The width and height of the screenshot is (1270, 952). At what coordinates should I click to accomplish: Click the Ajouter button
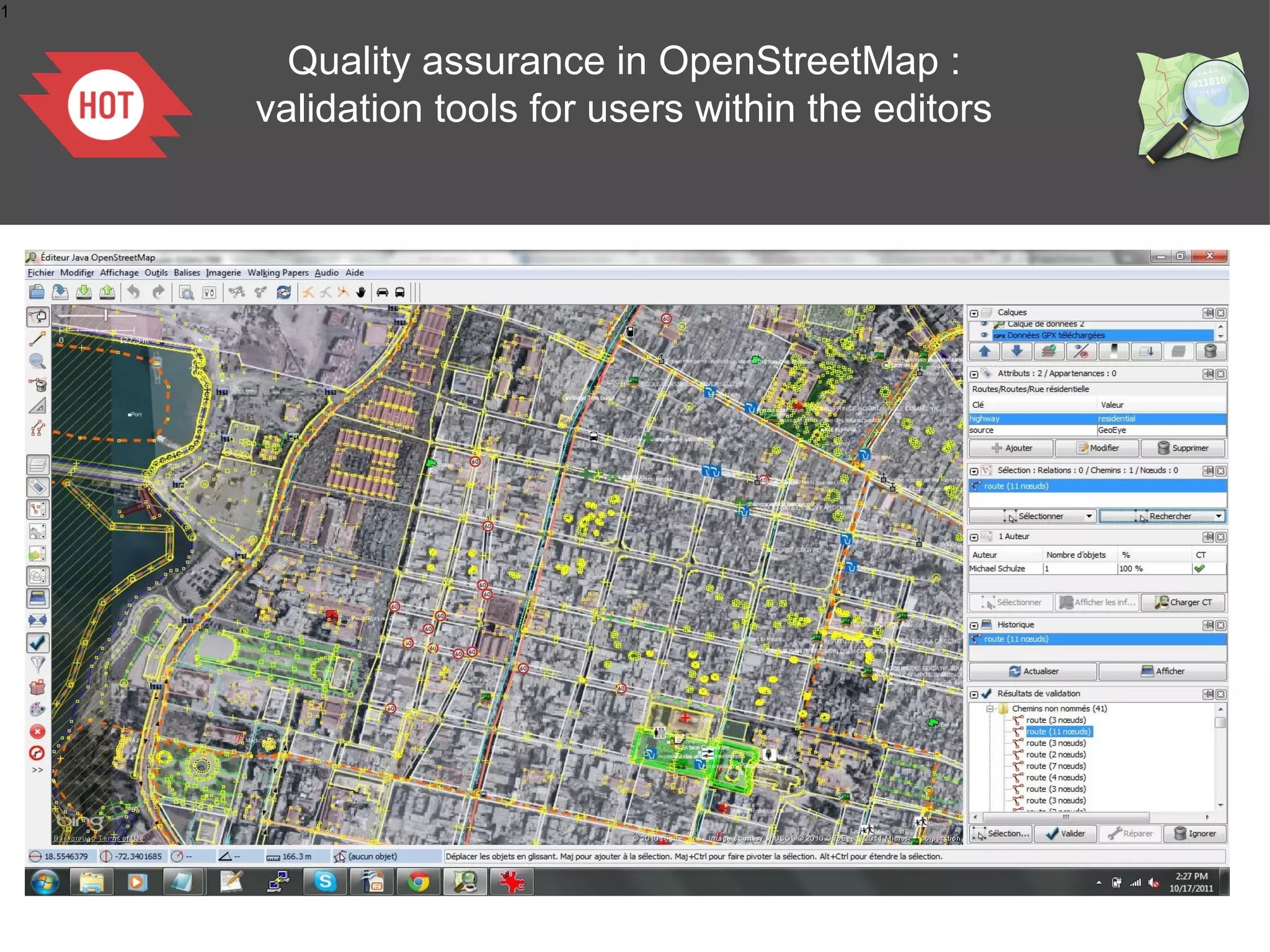click(x=1011, y=447)
